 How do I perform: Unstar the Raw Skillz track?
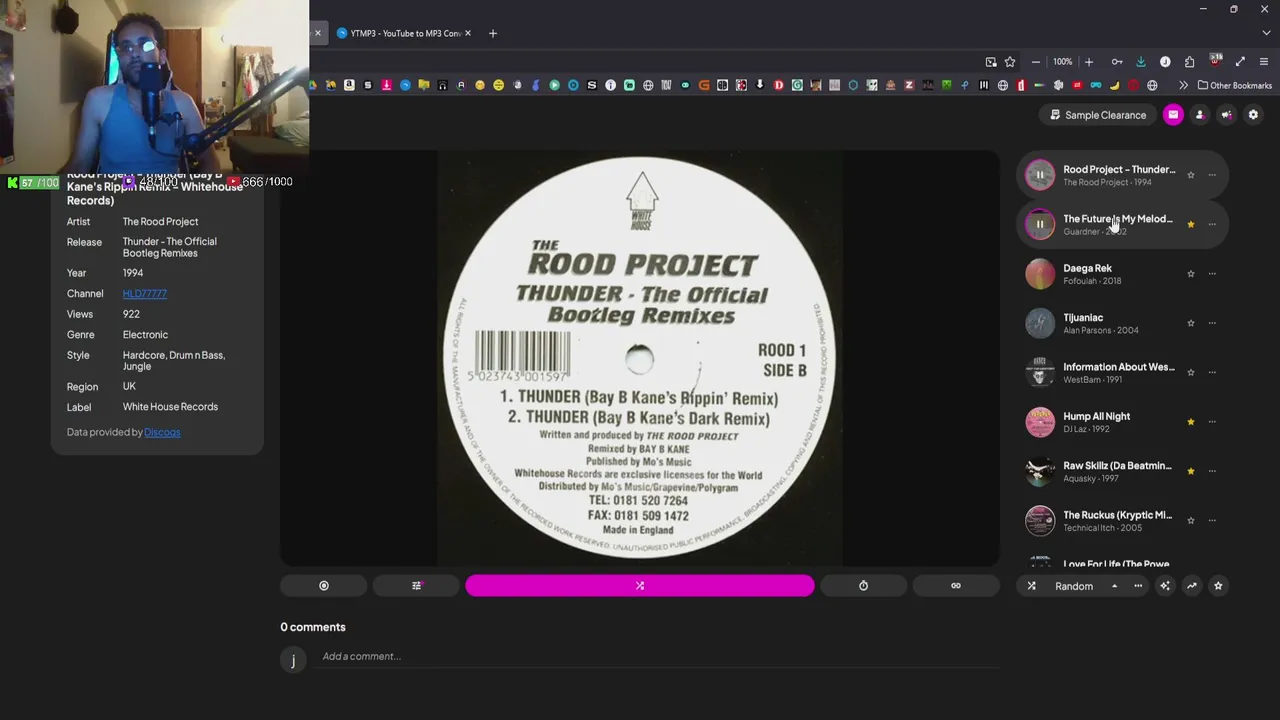(x=1190, y=471)
